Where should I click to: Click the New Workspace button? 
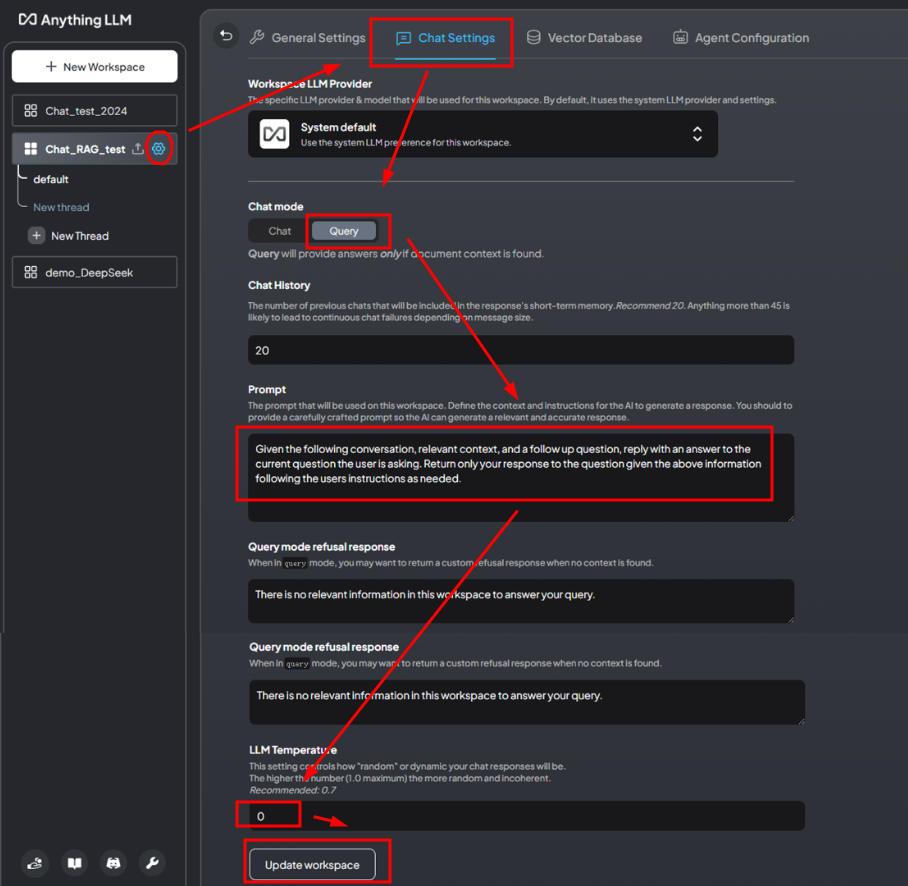(x=94, y=67)
